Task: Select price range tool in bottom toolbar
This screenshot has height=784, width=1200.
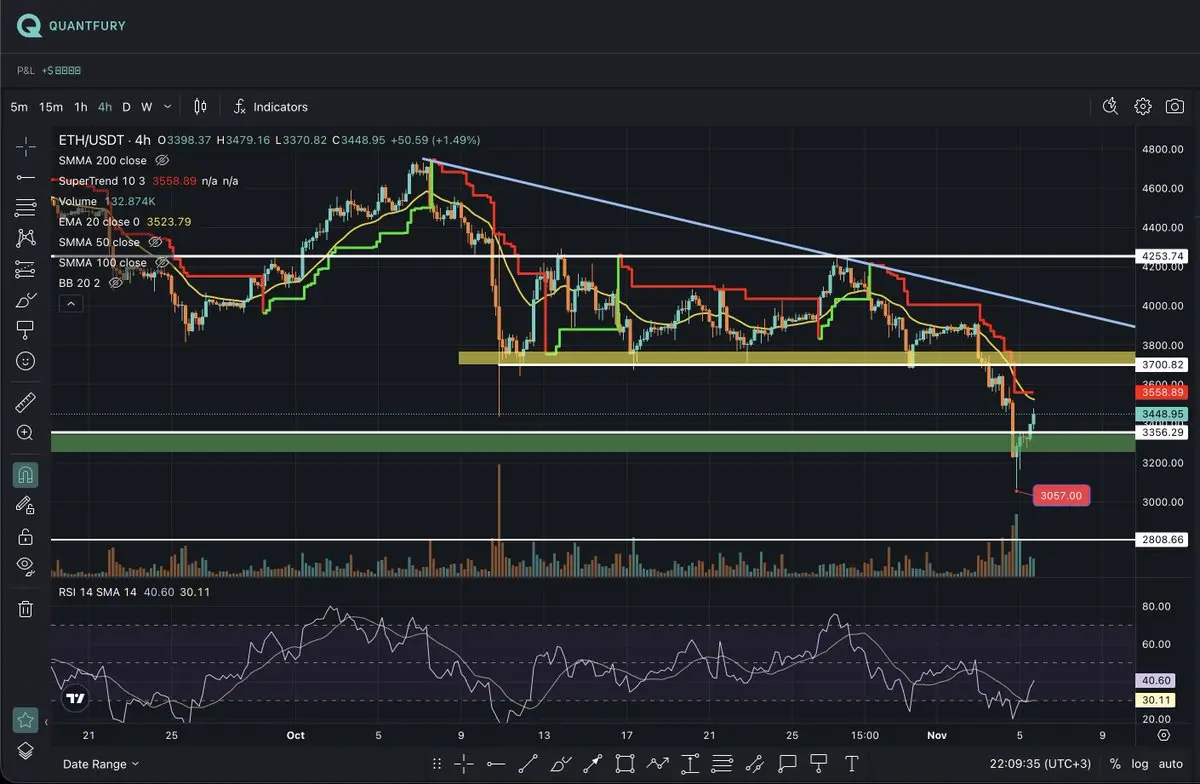Action: click(x=689, y=764)
